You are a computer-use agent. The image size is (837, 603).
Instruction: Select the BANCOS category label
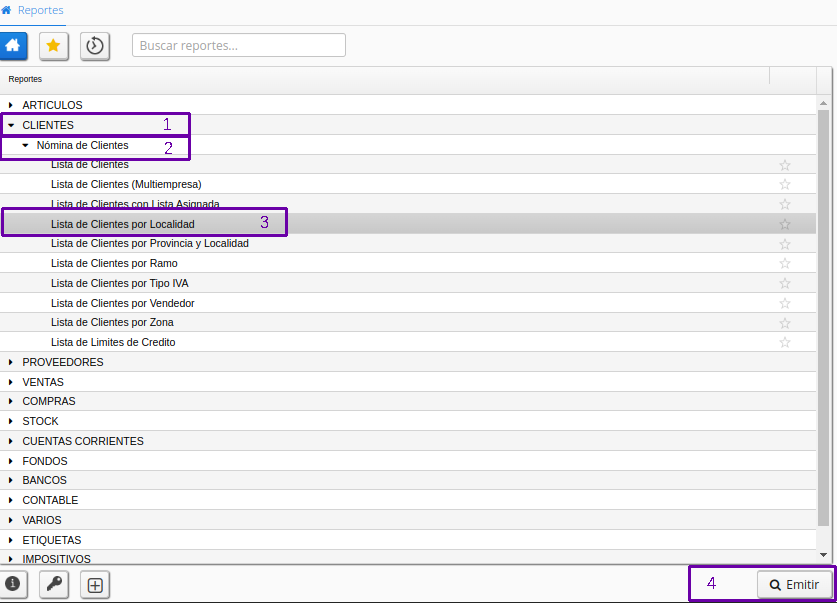(44, 480)
